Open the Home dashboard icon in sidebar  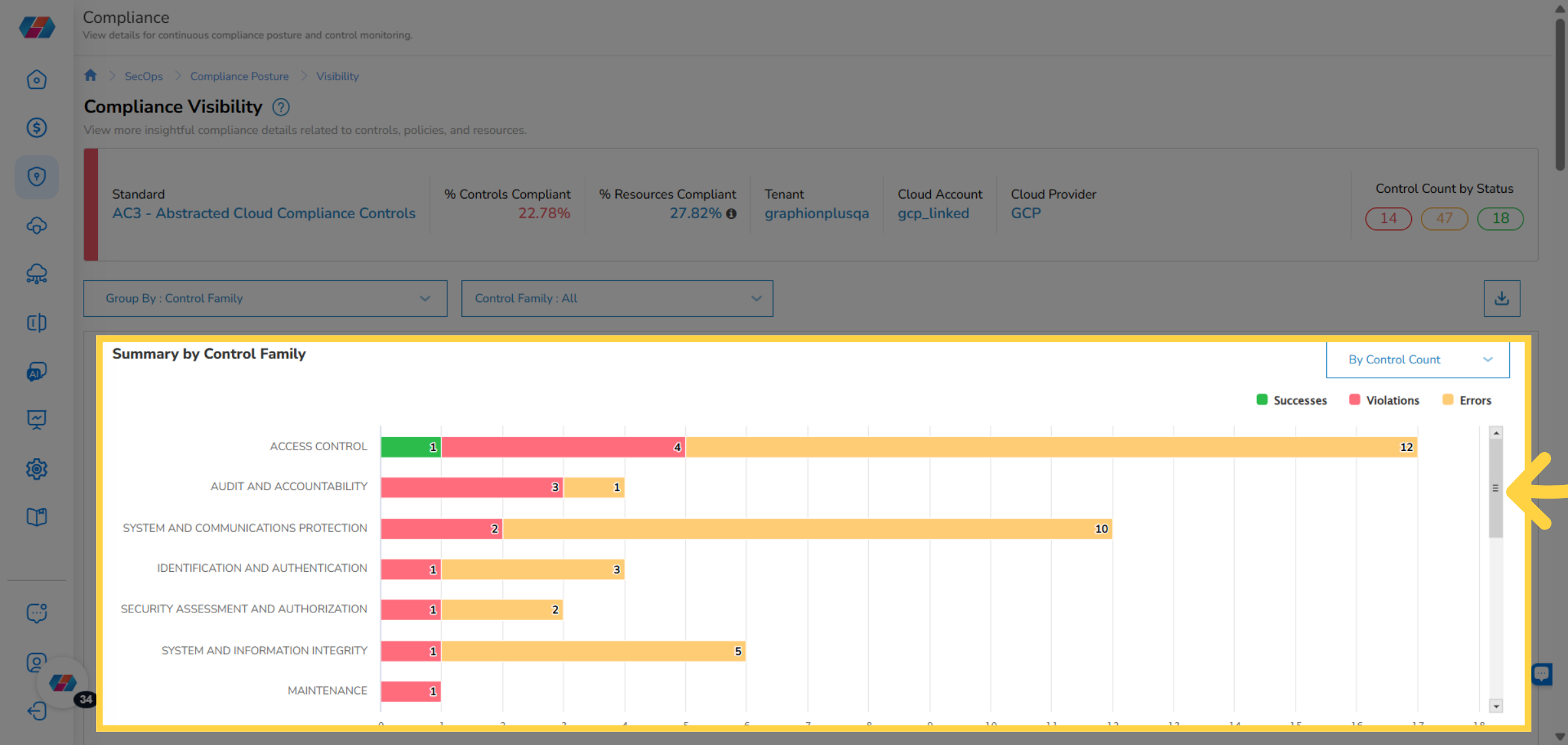click(x=37, y=79)
